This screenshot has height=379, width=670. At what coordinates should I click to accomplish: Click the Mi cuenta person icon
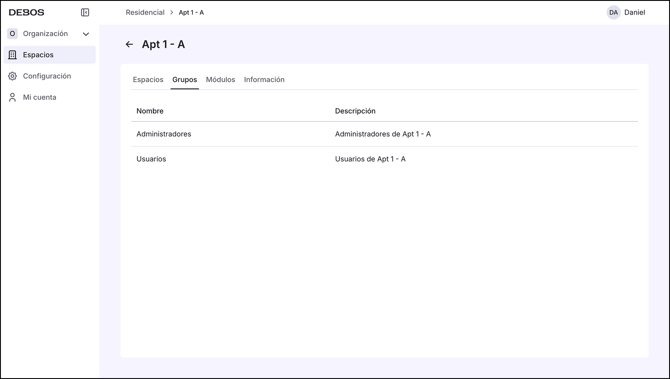pos(12,97)
